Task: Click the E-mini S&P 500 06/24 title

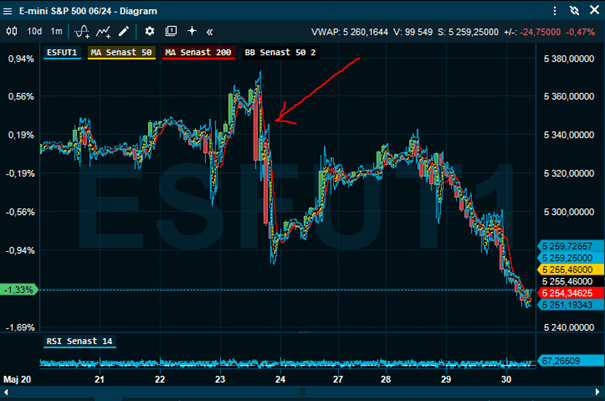Action: [88, 11]
